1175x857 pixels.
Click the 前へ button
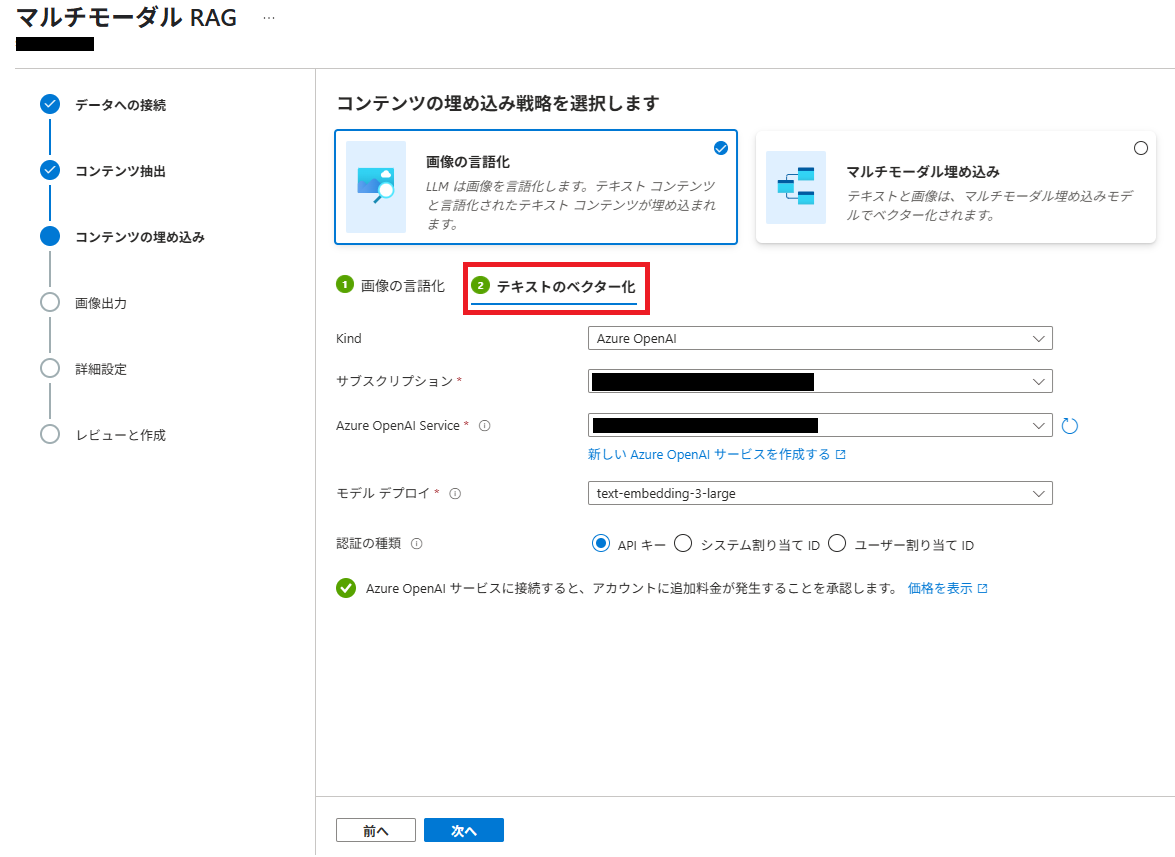click(375, 830)
